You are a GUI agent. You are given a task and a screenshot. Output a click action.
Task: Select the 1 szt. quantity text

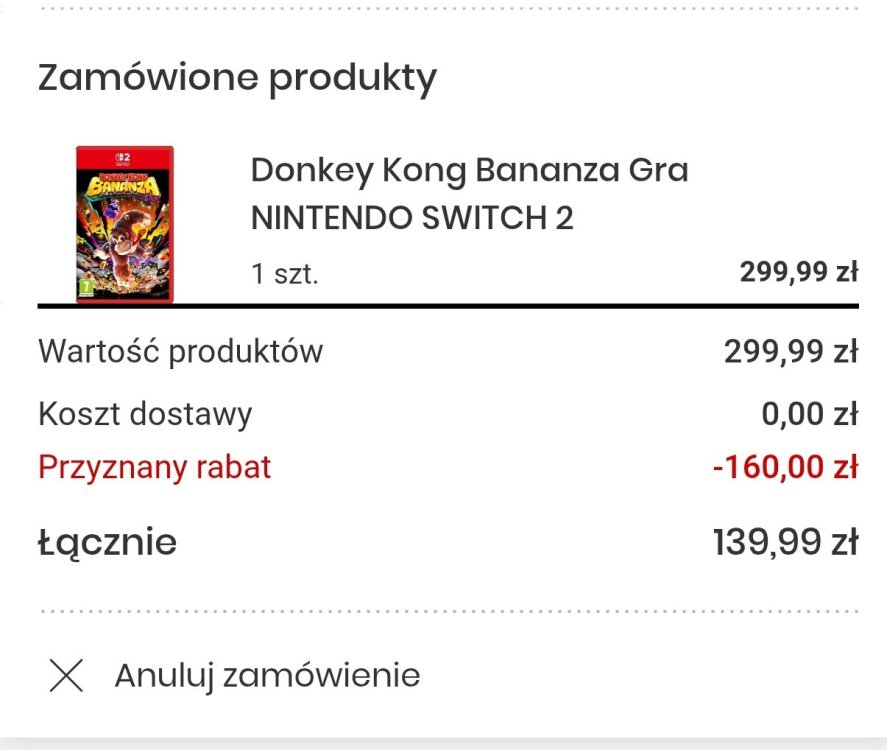coord(285,274)
